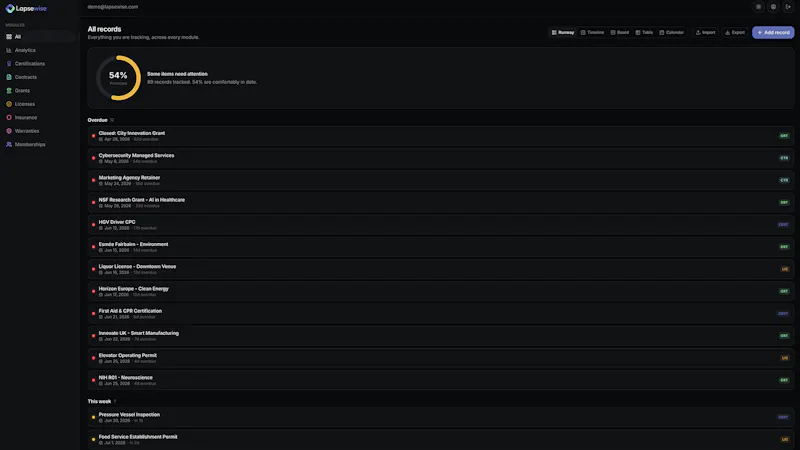Switch to Table view

(644, 32)
